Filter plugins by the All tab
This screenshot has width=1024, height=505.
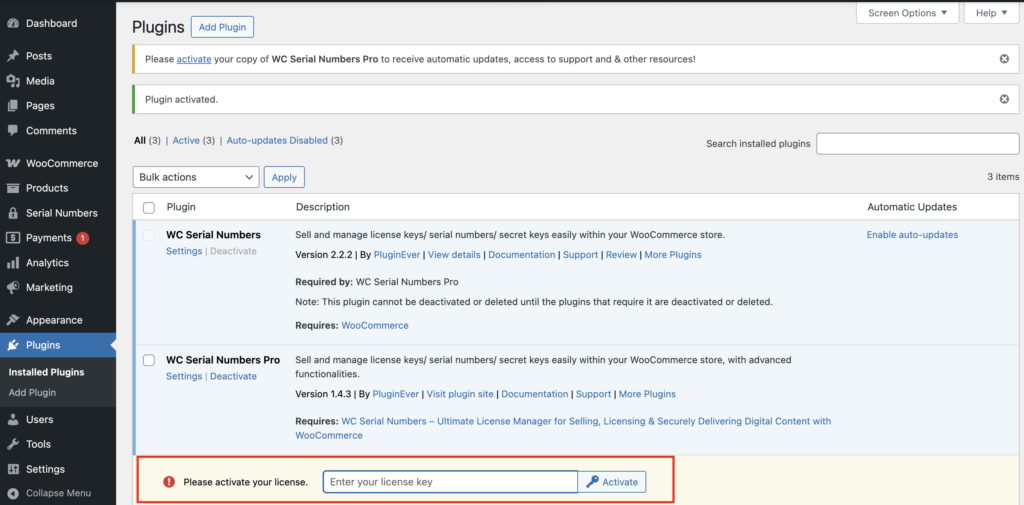coord(140,140)
